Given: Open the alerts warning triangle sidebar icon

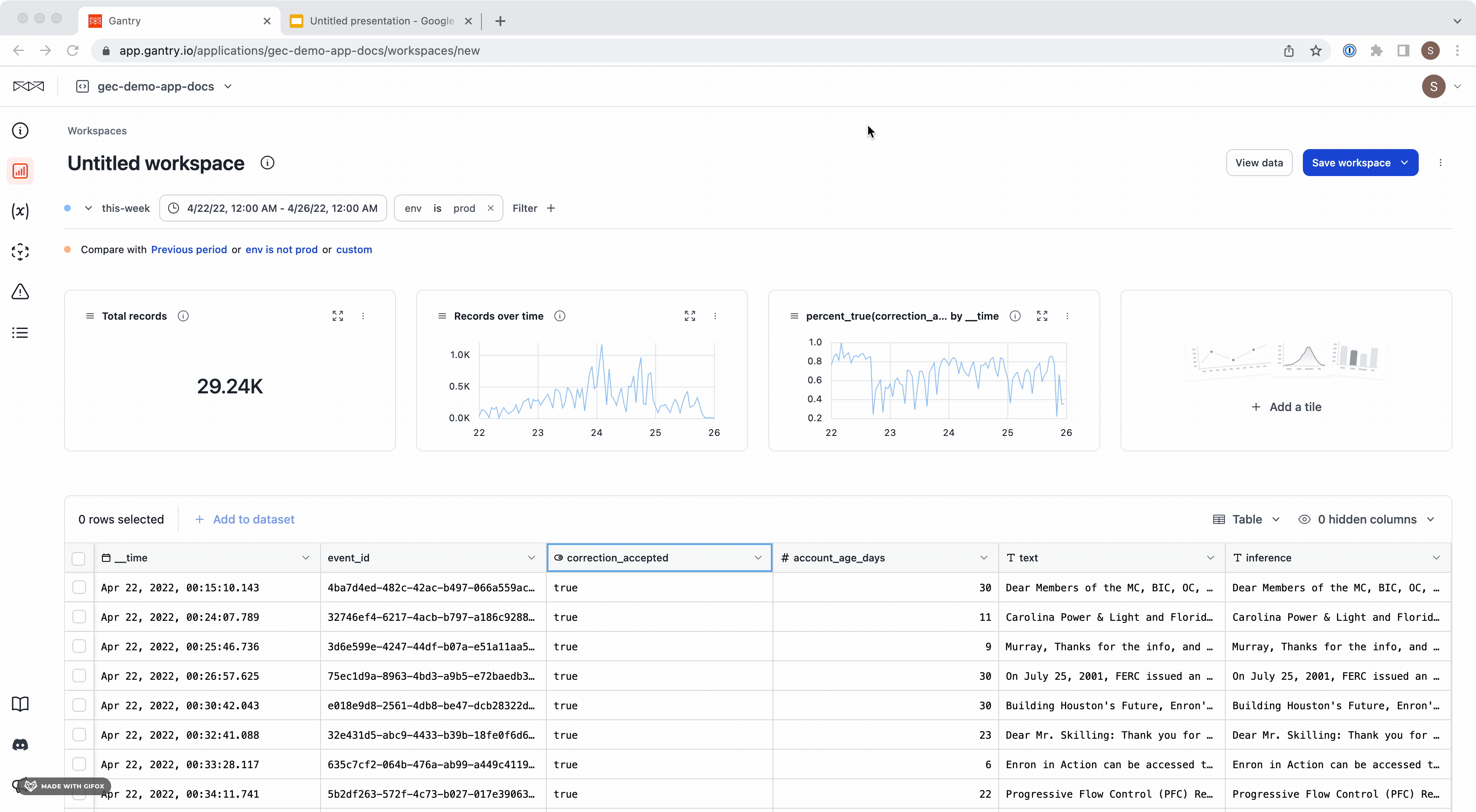Looking at the screenshot, I should 20,292.
